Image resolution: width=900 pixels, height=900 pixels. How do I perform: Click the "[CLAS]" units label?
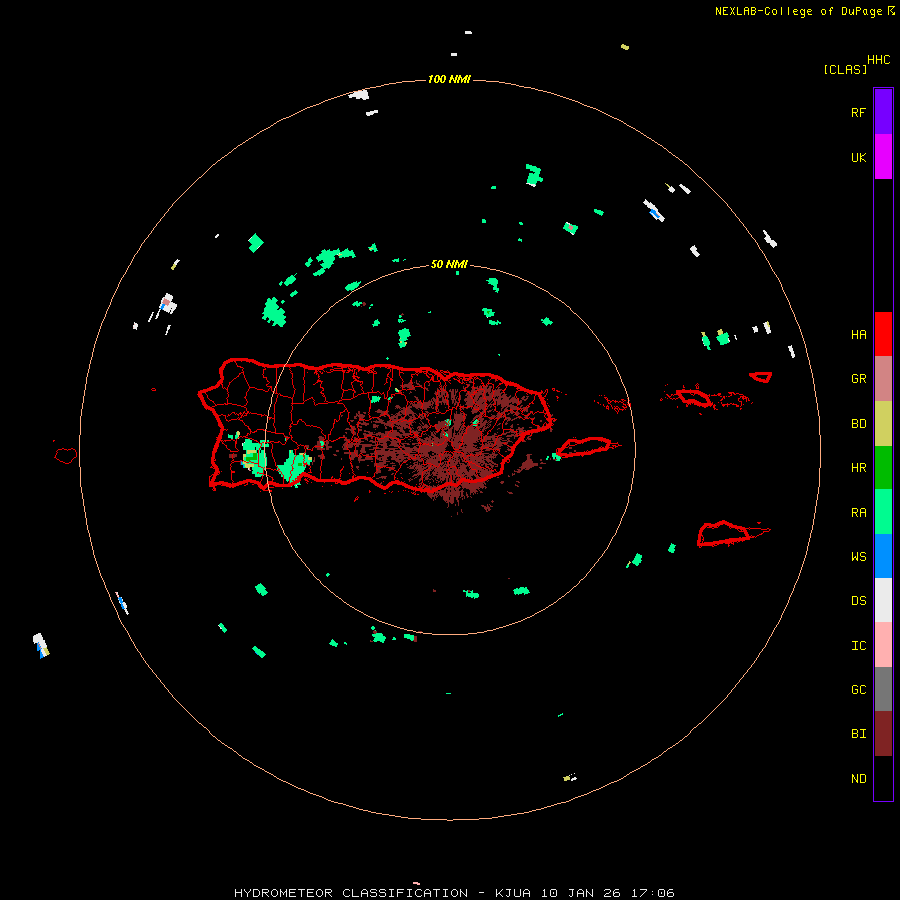pyautogui.click(x=845, y=69)
